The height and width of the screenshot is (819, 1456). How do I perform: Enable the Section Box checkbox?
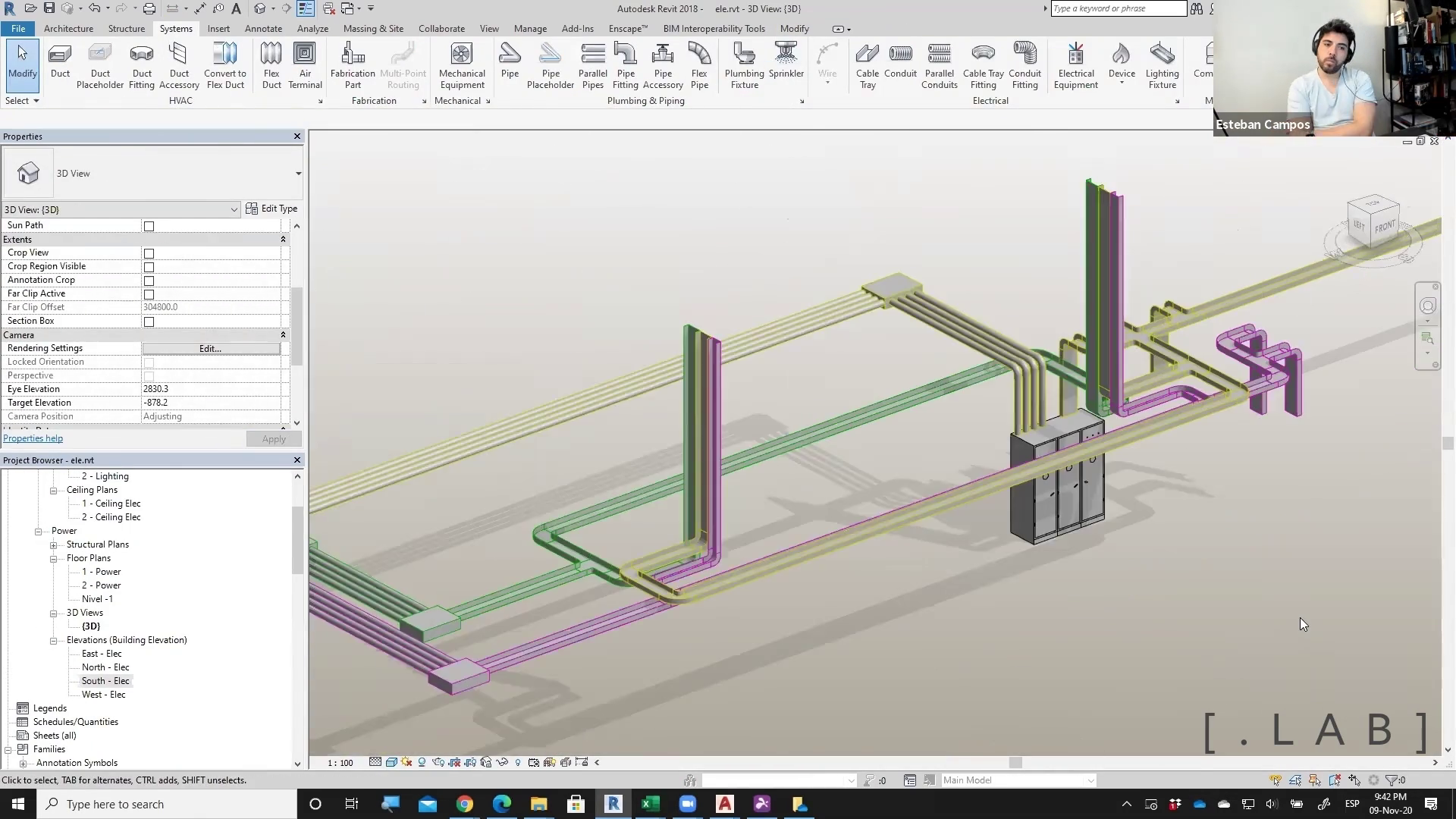coord(149,322)
